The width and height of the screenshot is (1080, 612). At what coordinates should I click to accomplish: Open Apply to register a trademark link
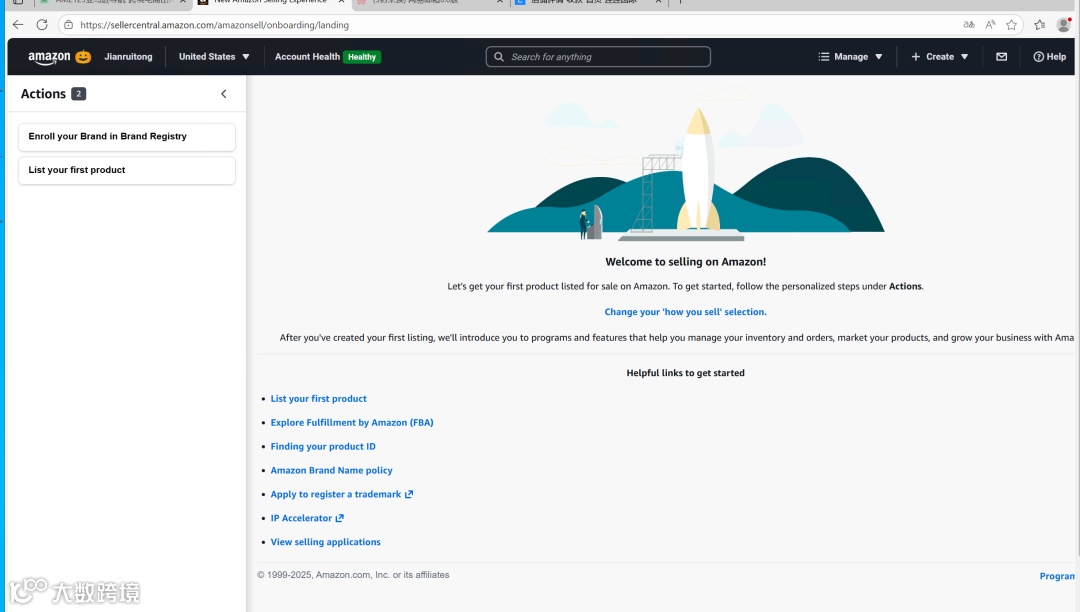click(342, 494)
